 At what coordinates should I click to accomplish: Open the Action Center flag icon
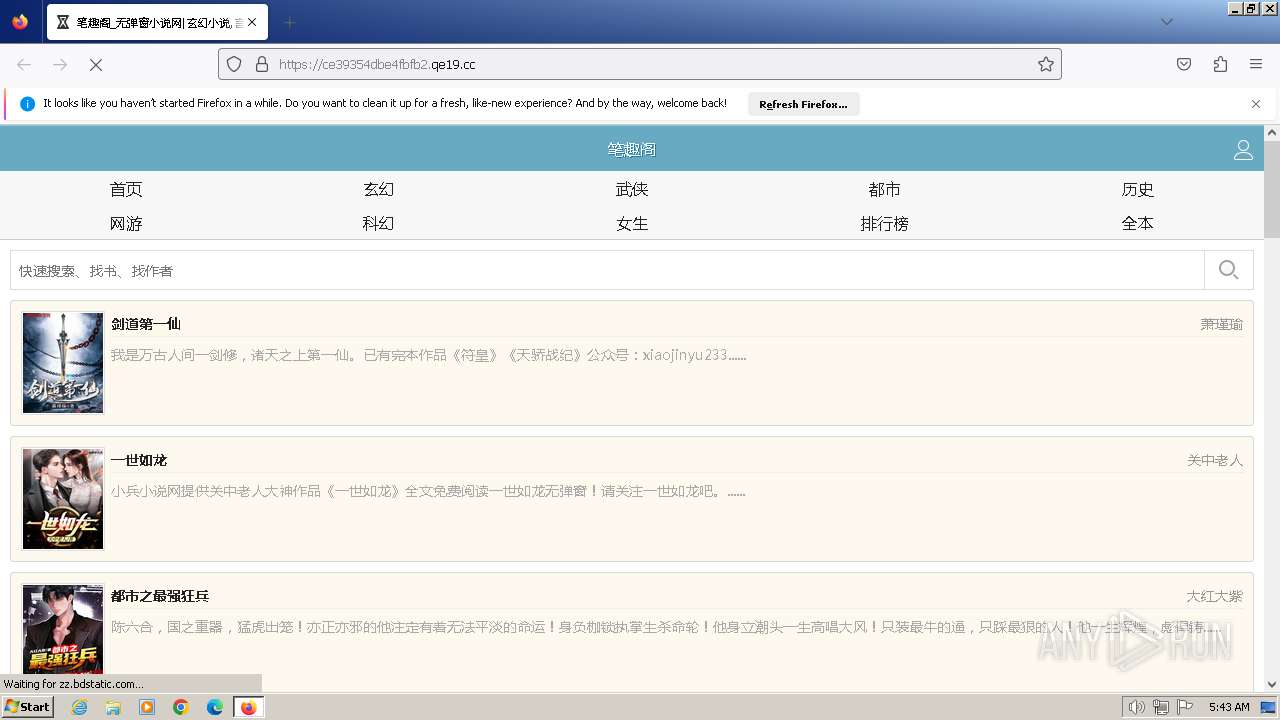[1185, 707]
